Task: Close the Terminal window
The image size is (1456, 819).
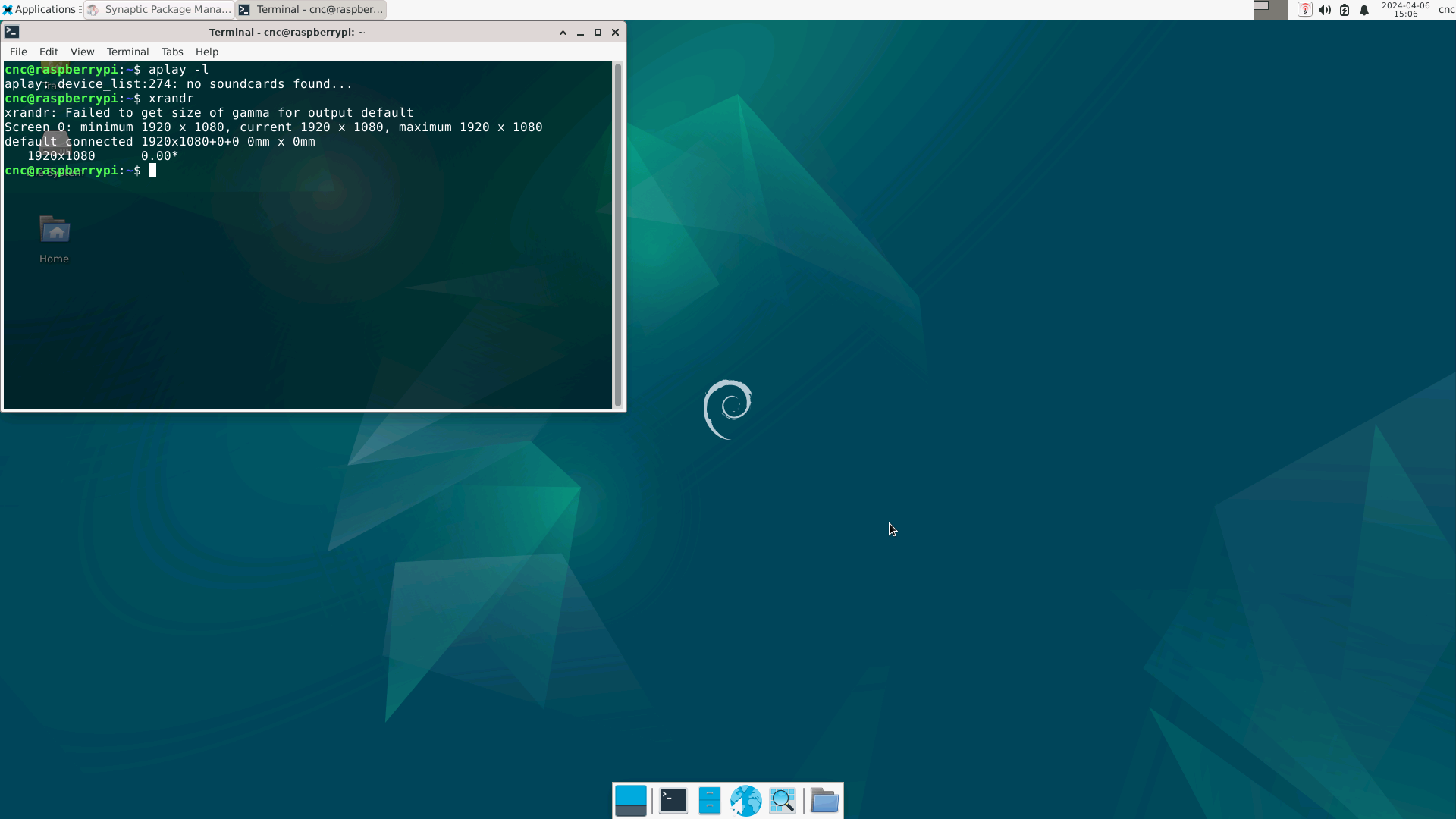Action: (616, 33)
